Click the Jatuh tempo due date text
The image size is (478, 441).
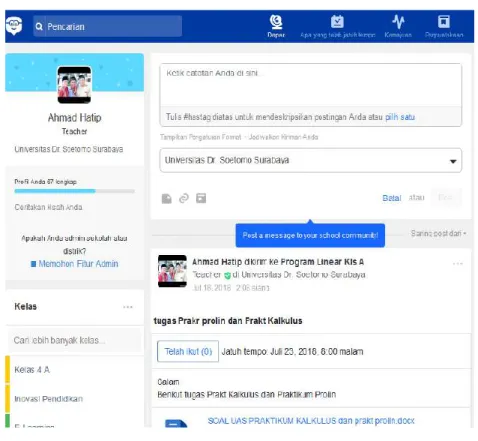coord(292,352)
